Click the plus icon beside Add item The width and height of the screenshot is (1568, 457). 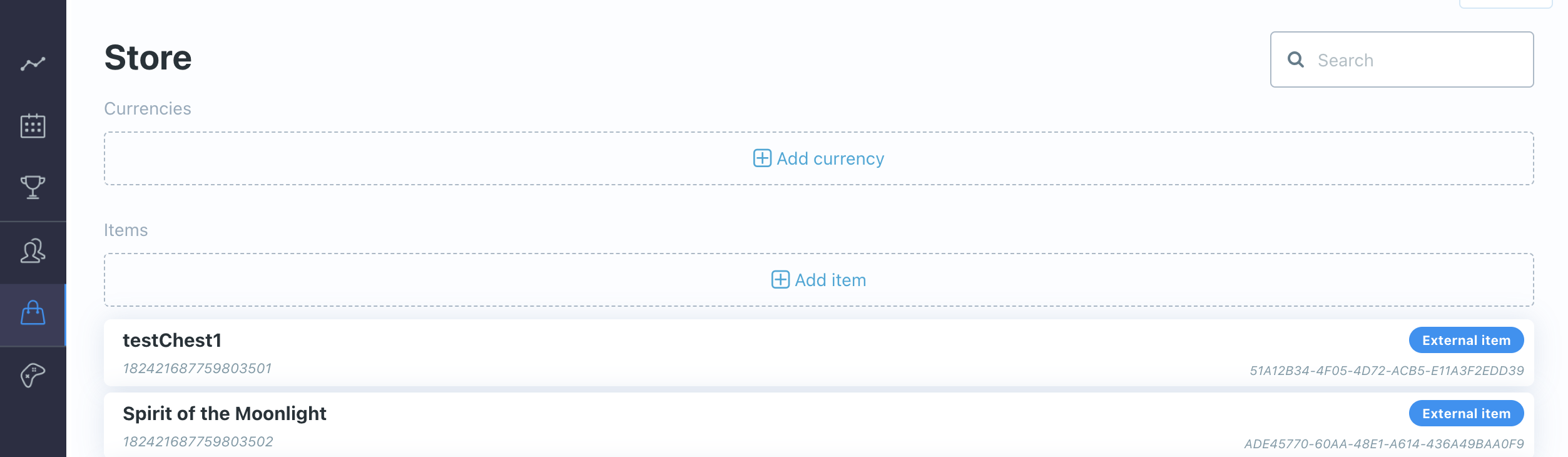(x=780, y=280)
